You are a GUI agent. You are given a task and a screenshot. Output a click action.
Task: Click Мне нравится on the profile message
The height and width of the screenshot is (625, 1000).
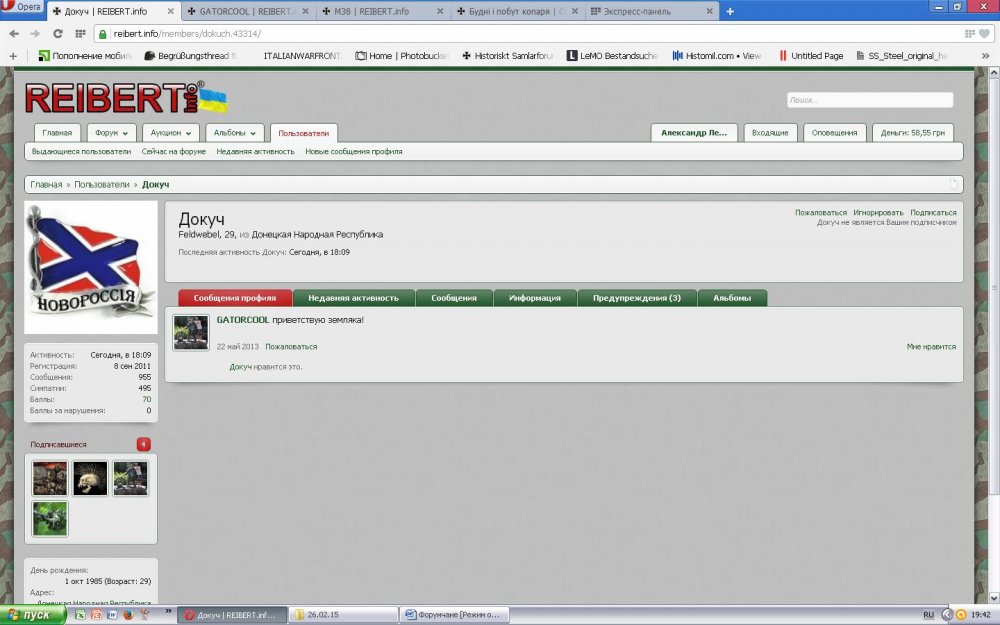931,347
